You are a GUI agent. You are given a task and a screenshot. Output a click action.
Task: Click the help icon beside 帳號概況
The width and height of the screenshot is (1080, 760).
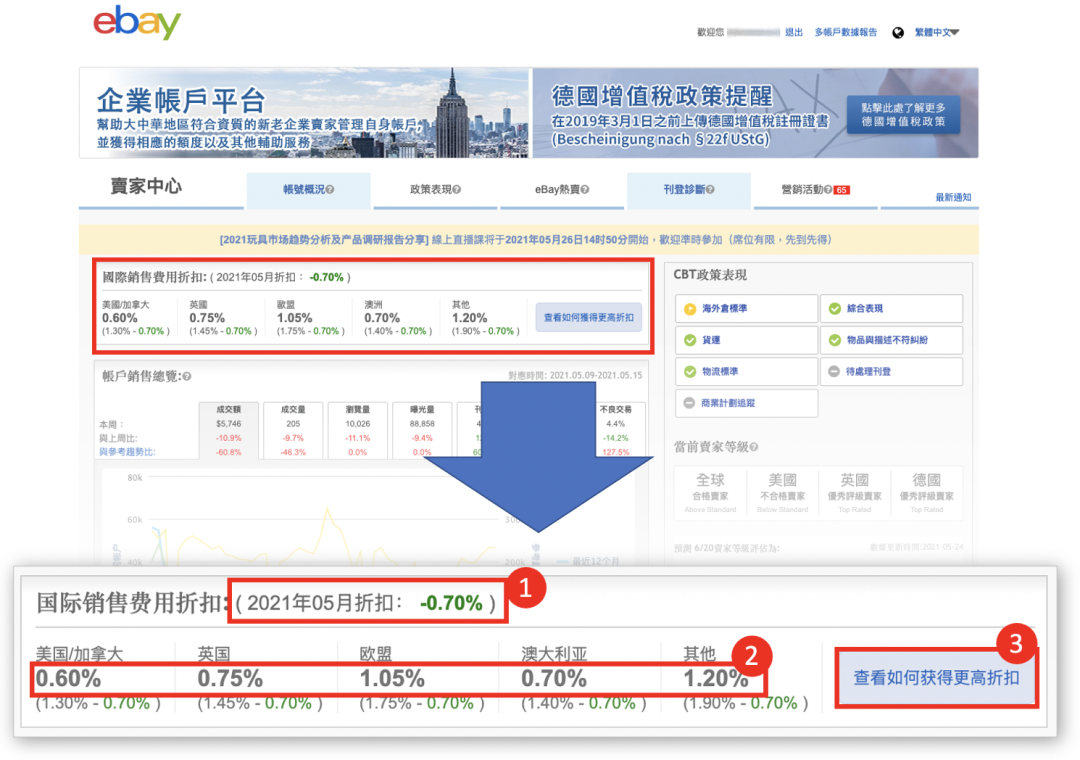pos(330,189)
